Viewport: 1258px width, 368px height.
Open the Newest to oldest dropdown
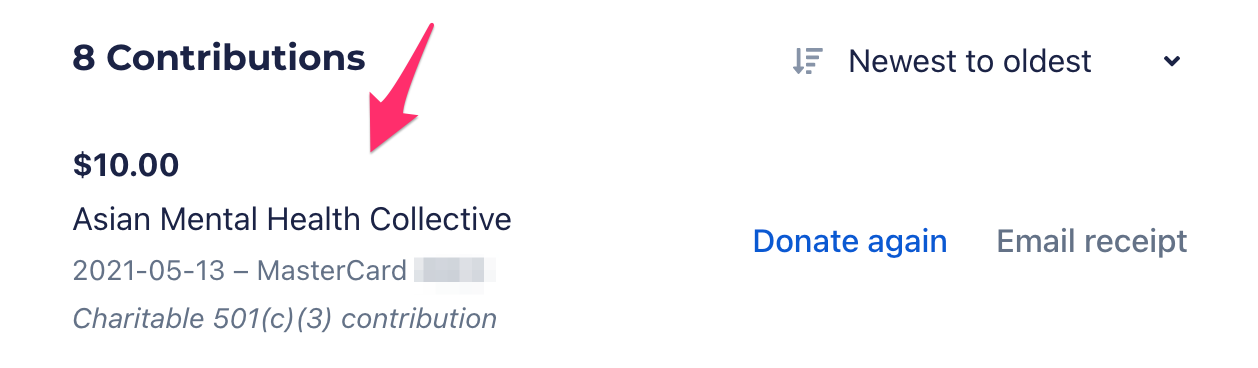click(x=987, y=61)
